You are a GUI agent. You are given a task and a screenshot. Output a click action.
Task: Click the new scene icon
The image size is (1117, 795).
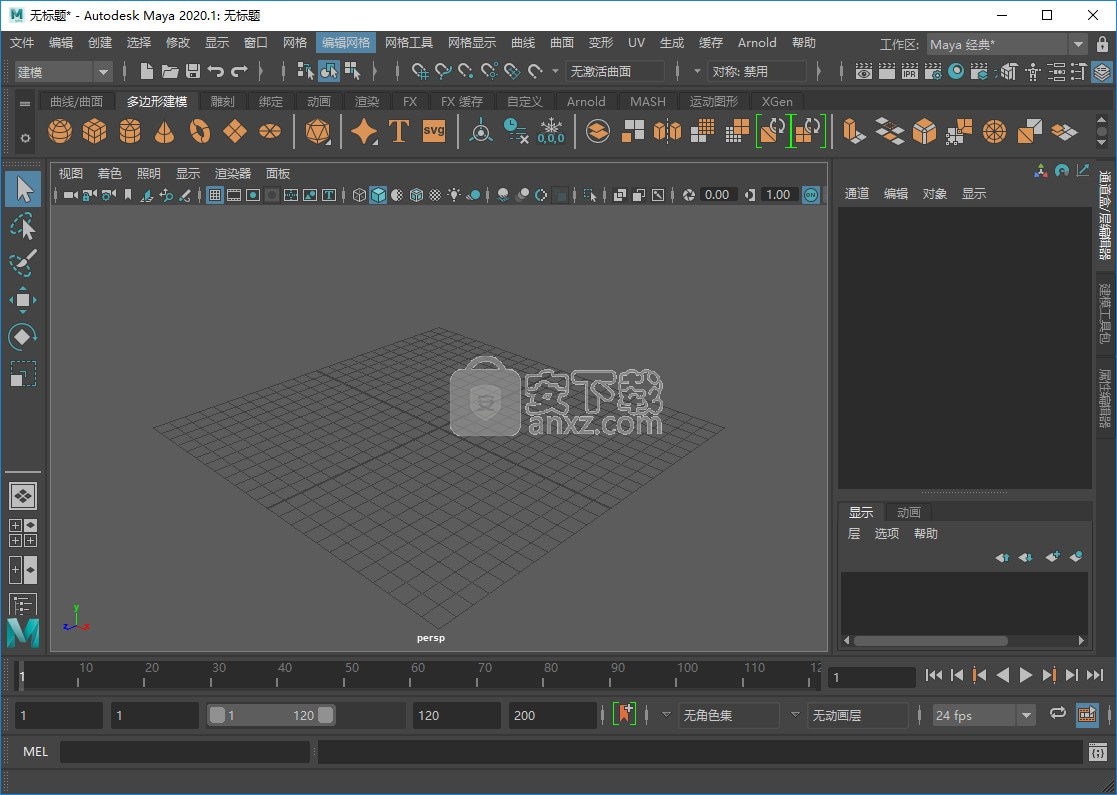pos(147,71)
